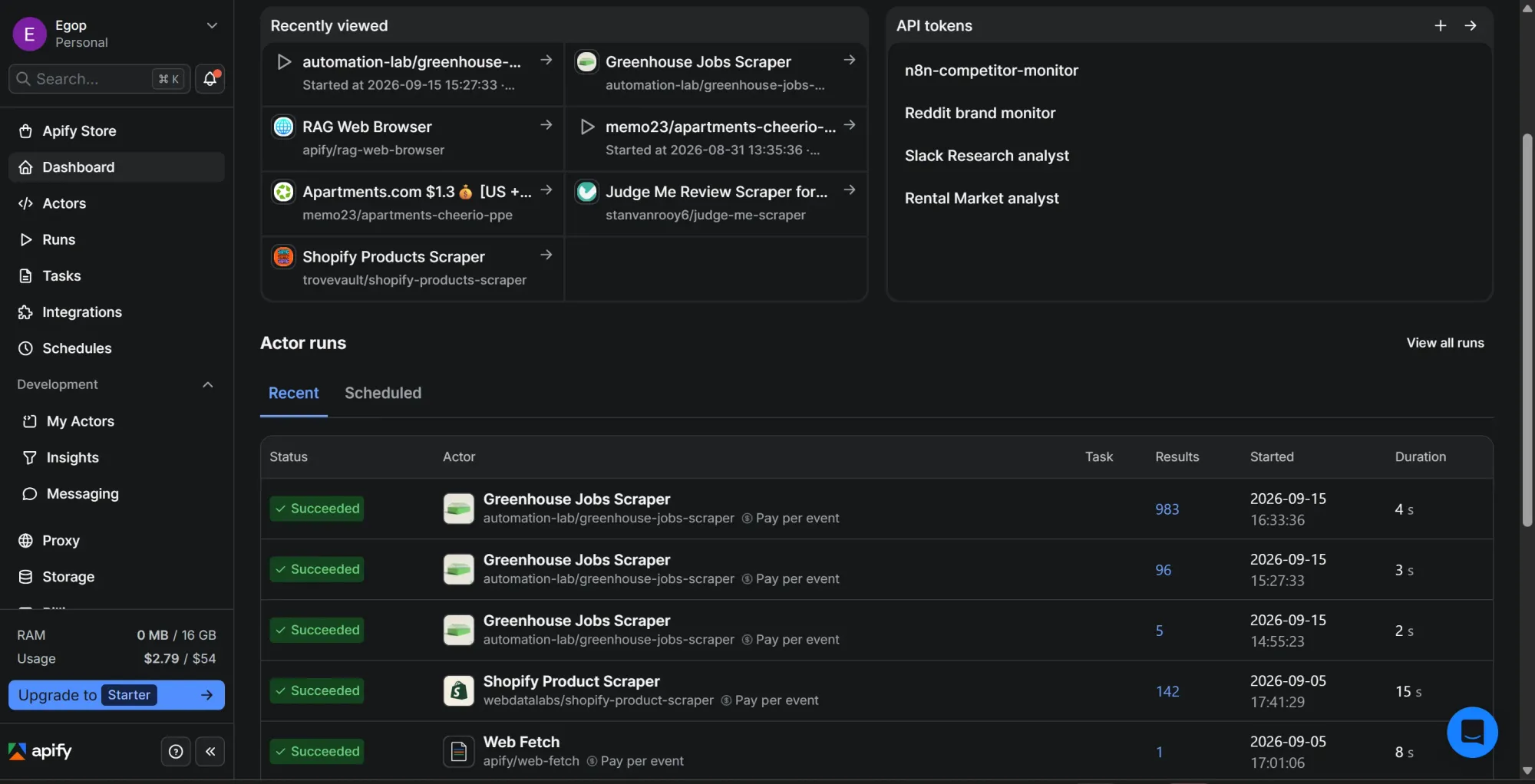Screen dimensions: 1535x784
Task: Add a new API token with plus
Action: point(1440,25)
